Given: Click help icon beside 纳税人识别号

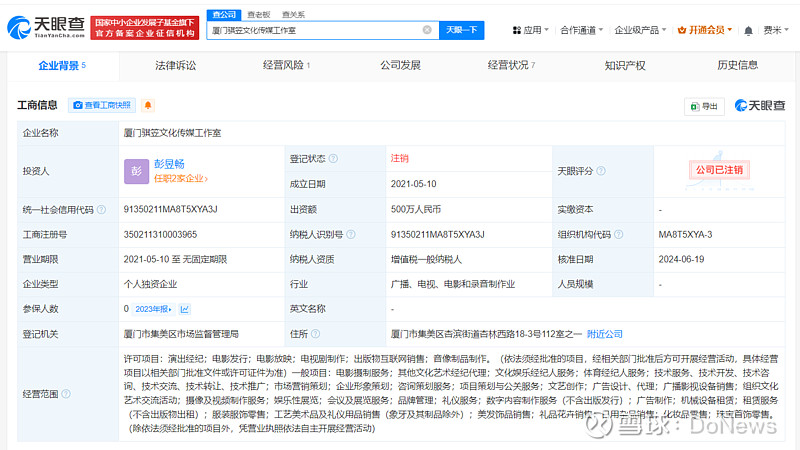Looking at the screenshot, I should click(351, 235).
